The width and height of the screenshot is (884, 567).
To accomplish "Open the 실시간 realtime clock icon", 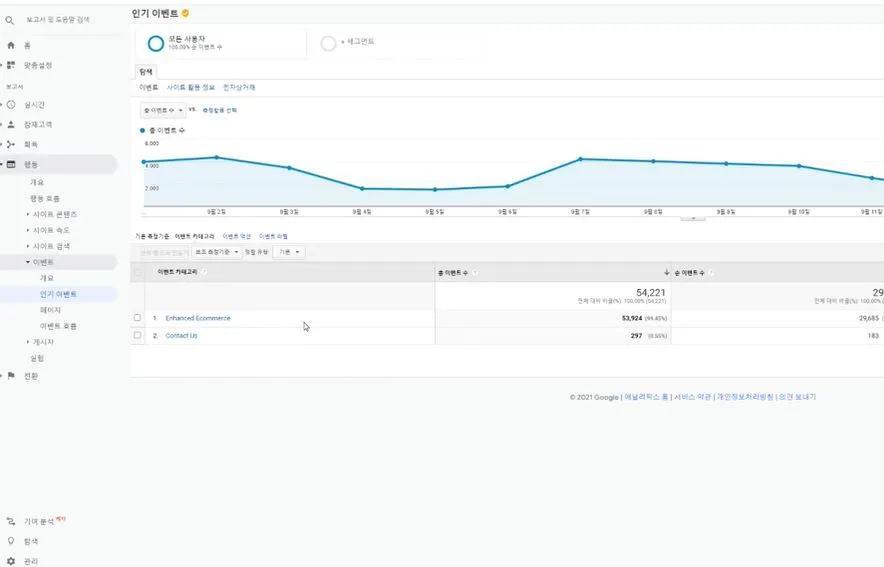I will coord(11,105).
